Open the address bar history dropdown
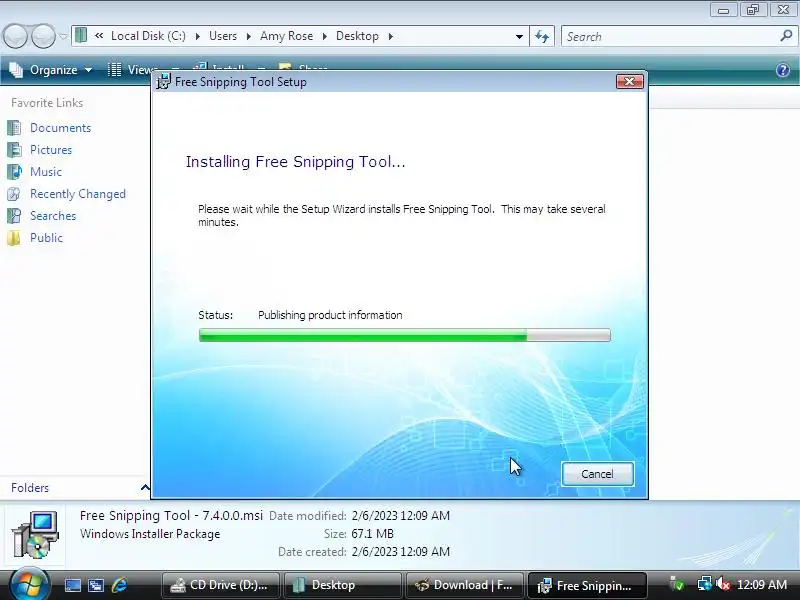This screenshot has height=600, width=800. pos(519,37)
